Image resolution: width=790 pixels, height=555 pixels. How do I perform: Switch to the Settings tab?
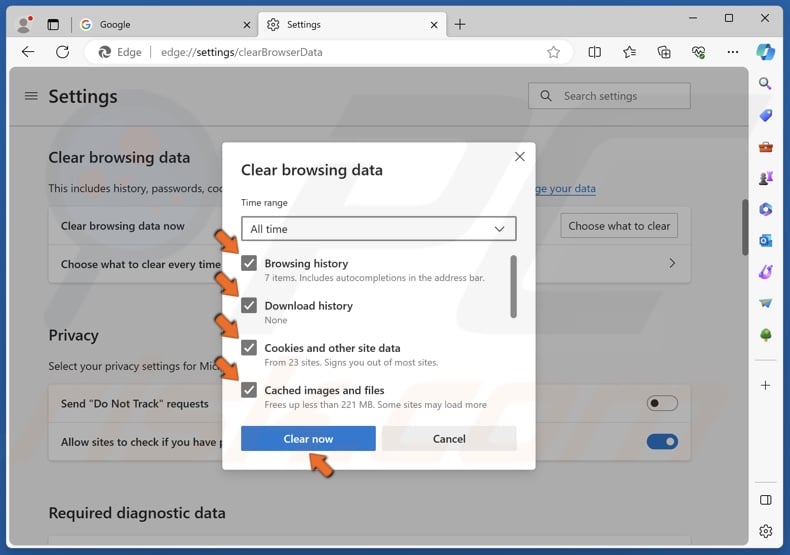click(x=351, y=24)
